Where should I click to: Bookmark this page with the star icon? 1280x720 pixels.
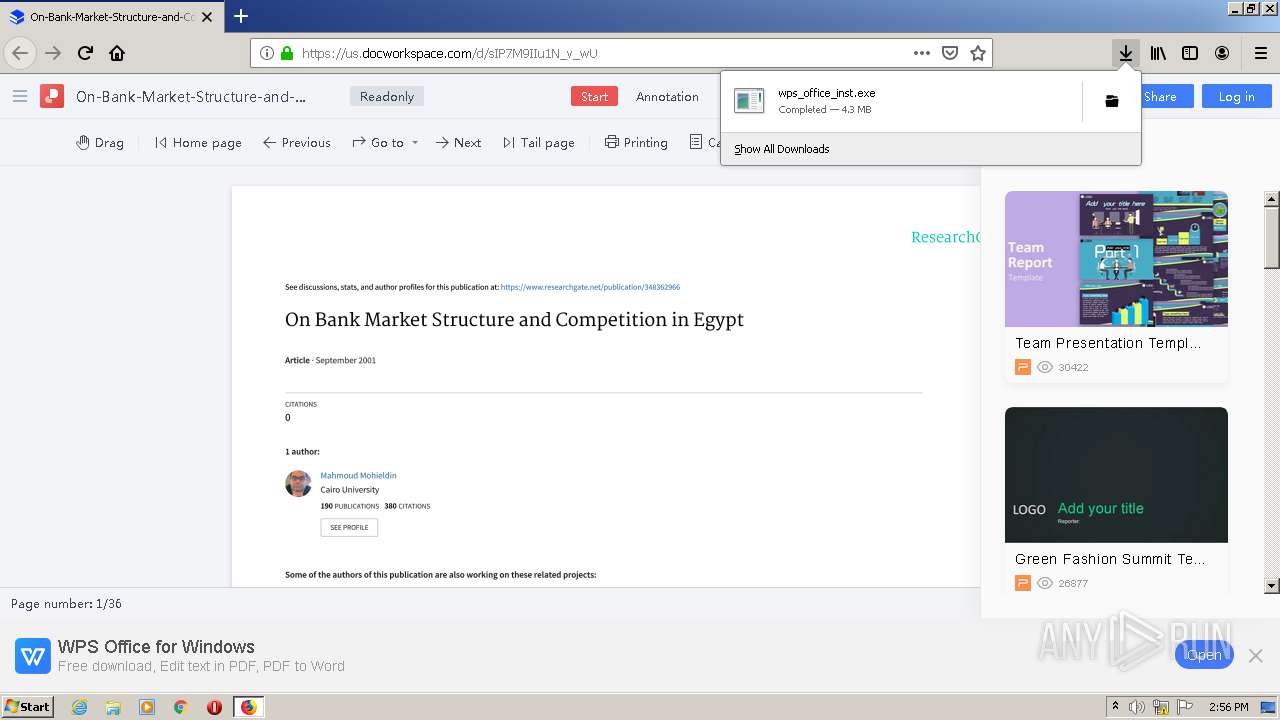[978, 53]
